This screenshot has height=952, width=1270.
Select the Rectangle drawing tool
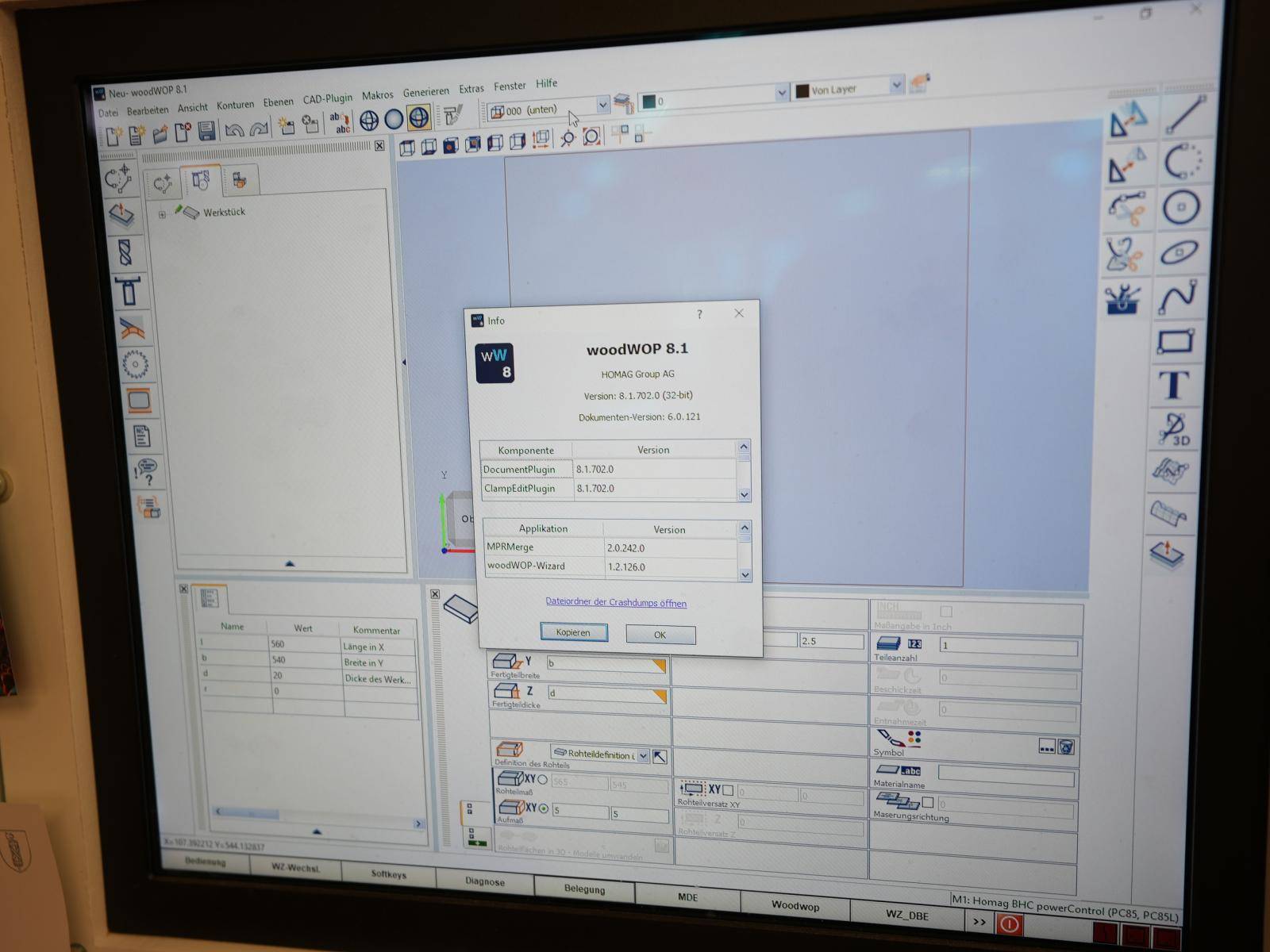point(1176,342)
